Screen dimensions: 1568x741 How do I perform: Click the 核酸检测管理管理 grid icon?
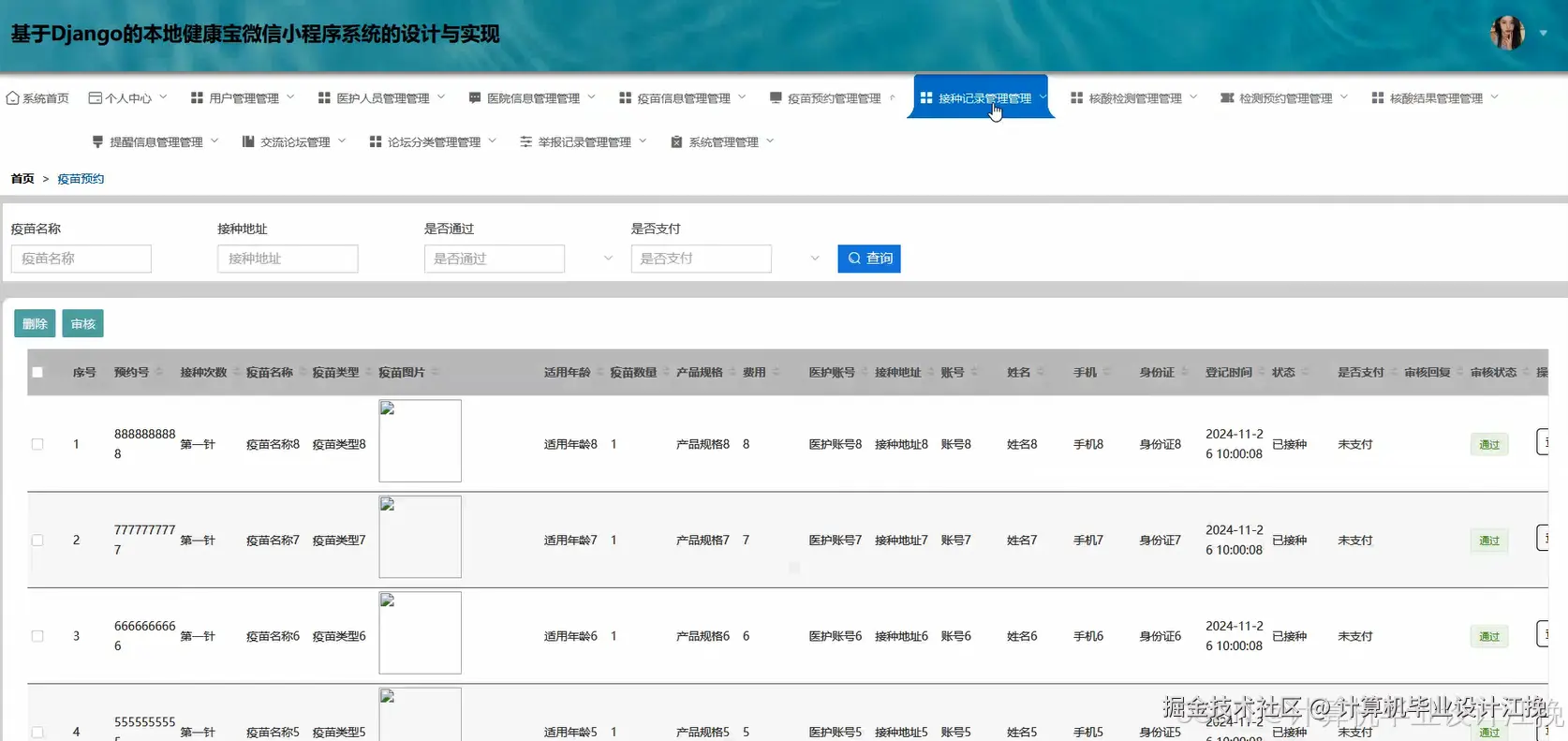1076,98
